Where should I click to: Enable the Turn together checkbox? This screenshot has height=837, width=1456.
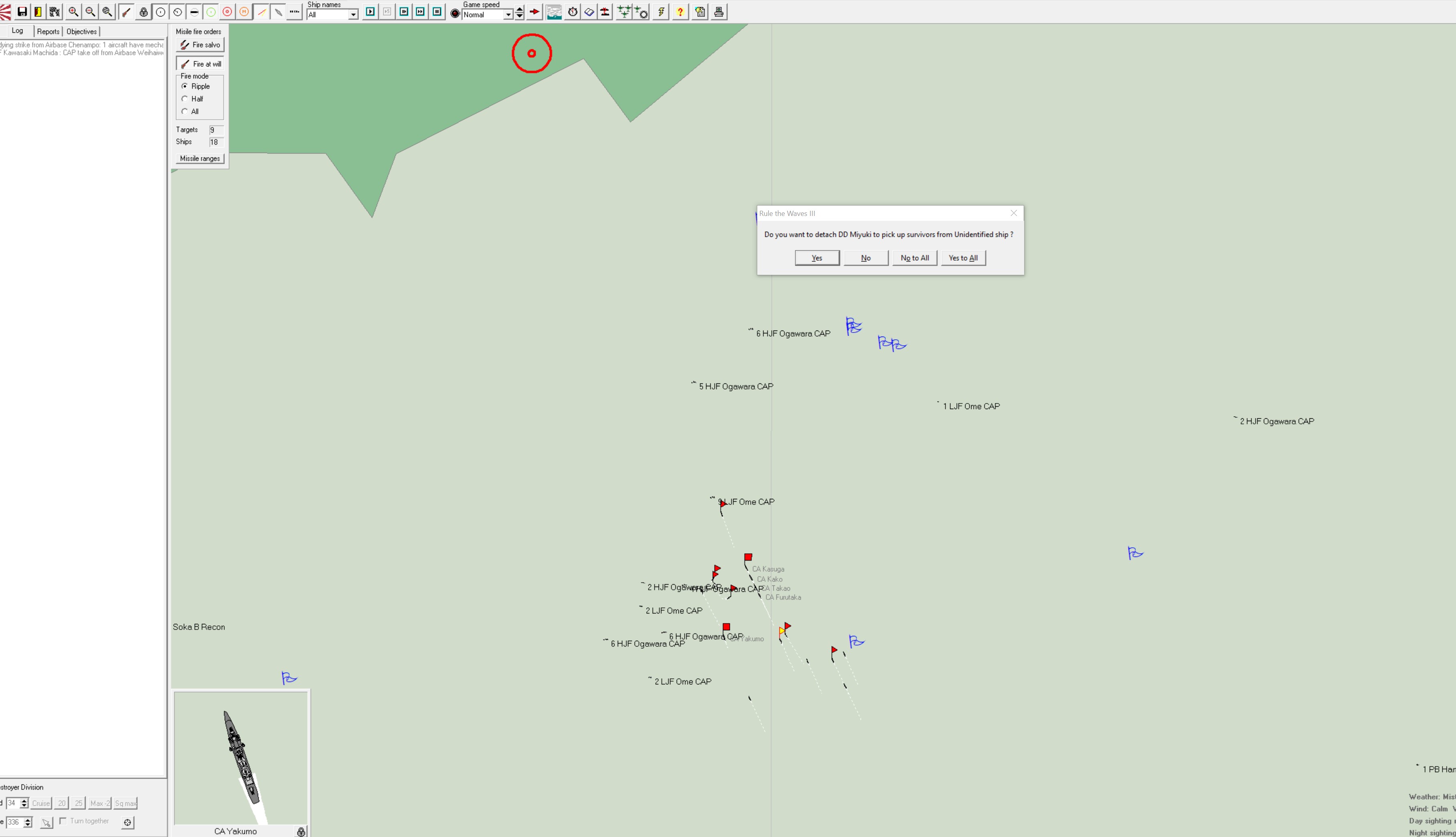(x=63, y=821)
